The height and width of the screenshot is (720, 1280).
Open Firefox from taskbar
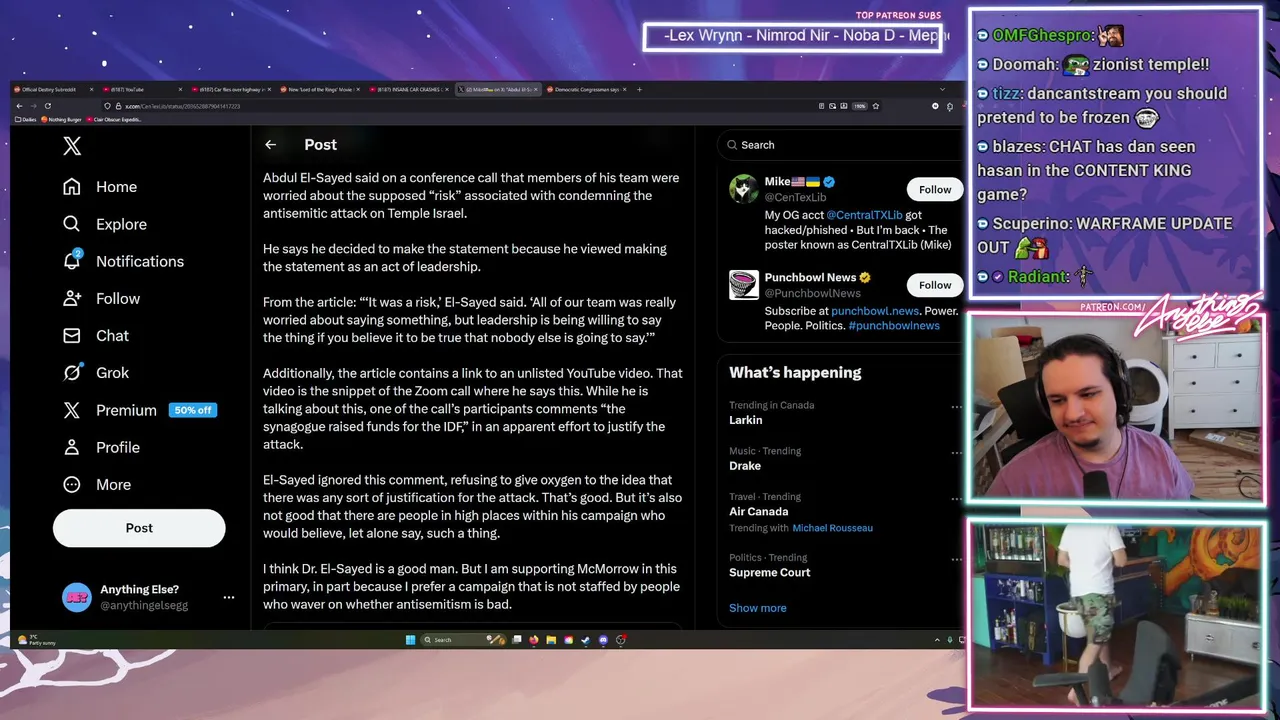[534, 640]
